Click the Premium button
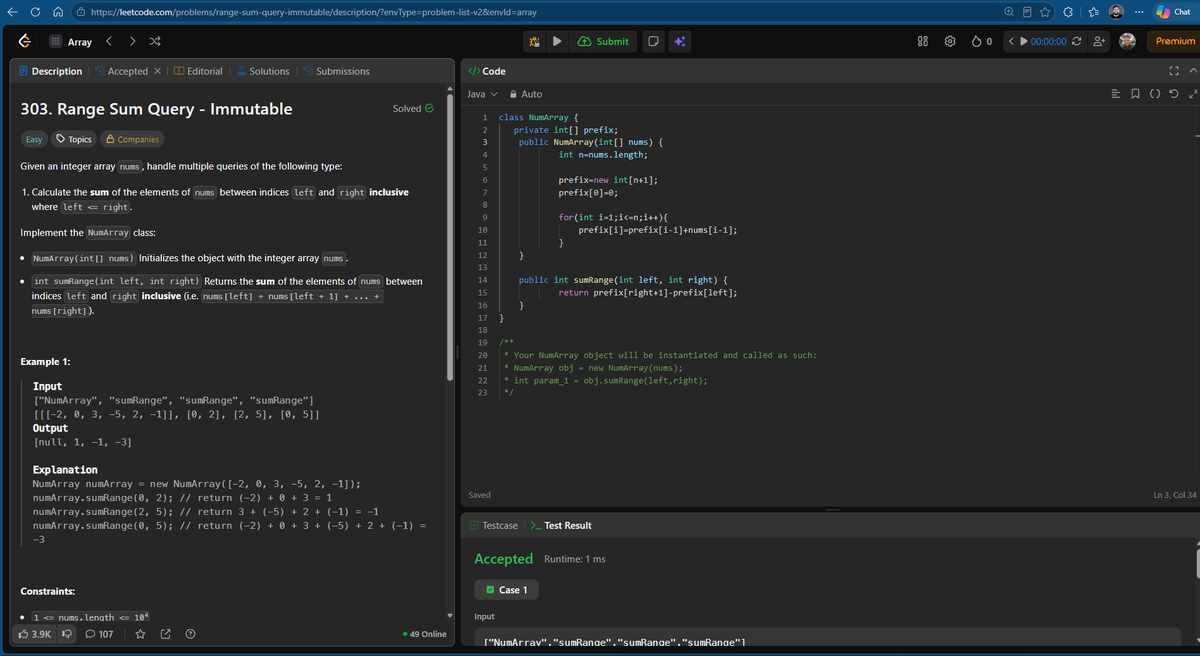This screenshot has width=1200, height=656. point(1175,42)
